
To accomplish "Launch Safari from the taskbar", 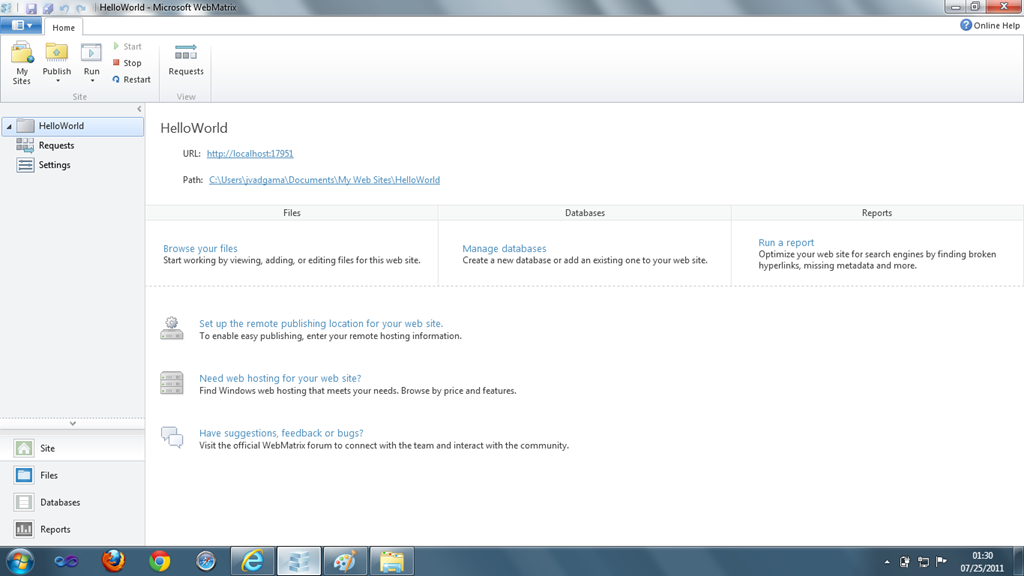I will 206,561.
